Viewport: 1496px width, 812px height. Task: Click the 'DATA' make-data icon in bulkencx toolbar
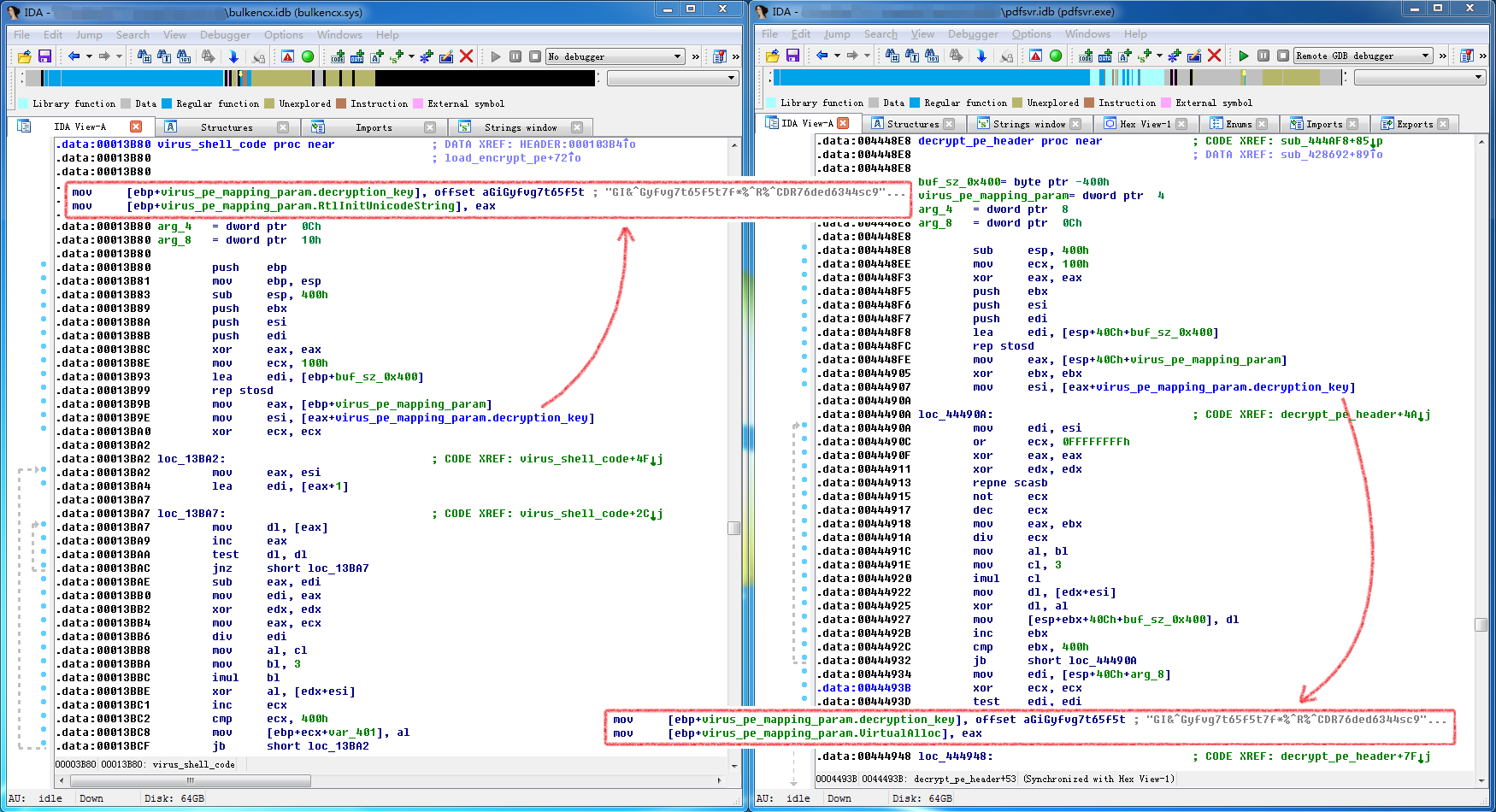(357, 56)
